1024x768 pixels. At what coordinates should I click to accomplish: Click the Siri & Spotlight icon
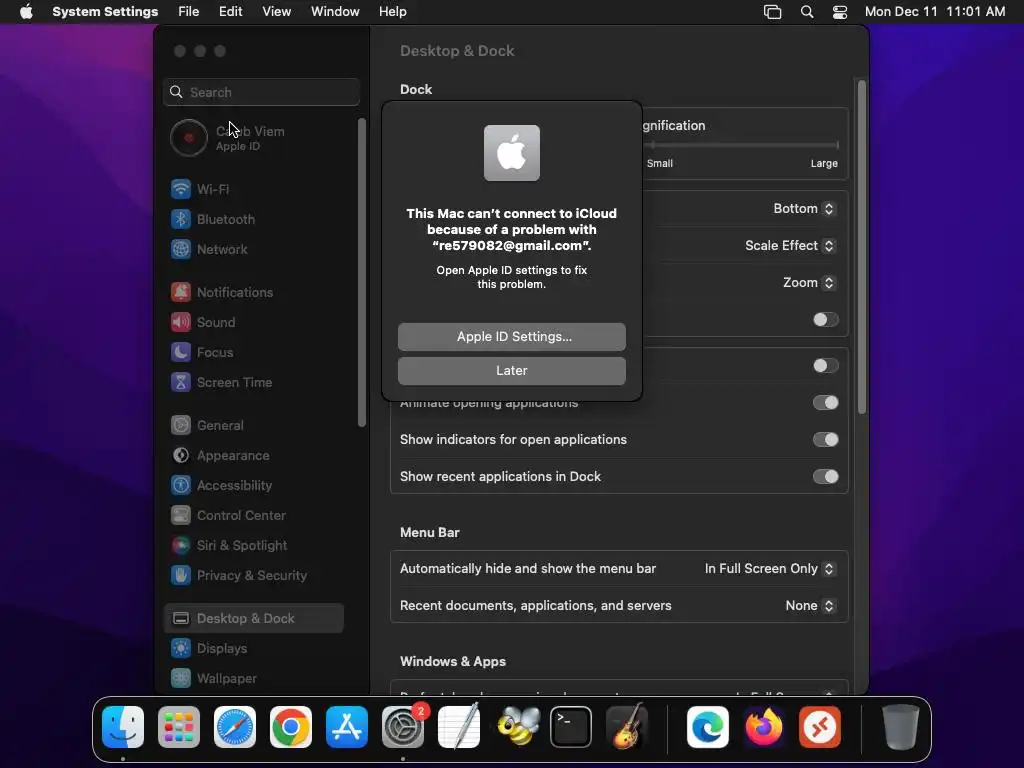[181, 546]
